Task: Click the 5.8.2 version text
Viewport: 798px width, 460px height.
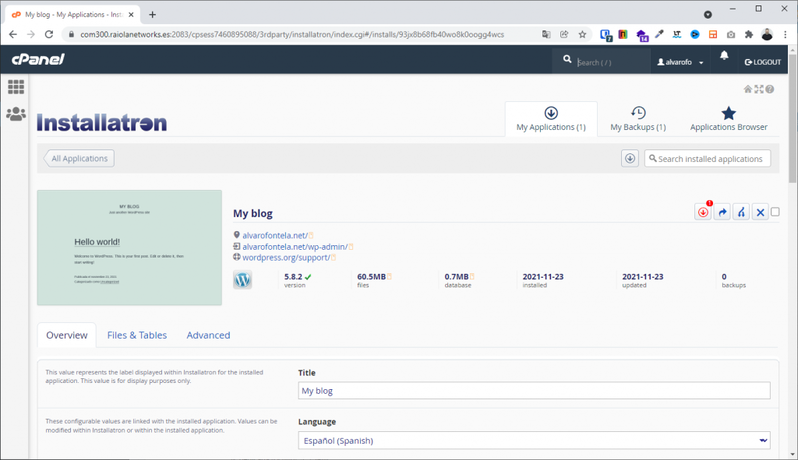Action: (x=293, y=277)
